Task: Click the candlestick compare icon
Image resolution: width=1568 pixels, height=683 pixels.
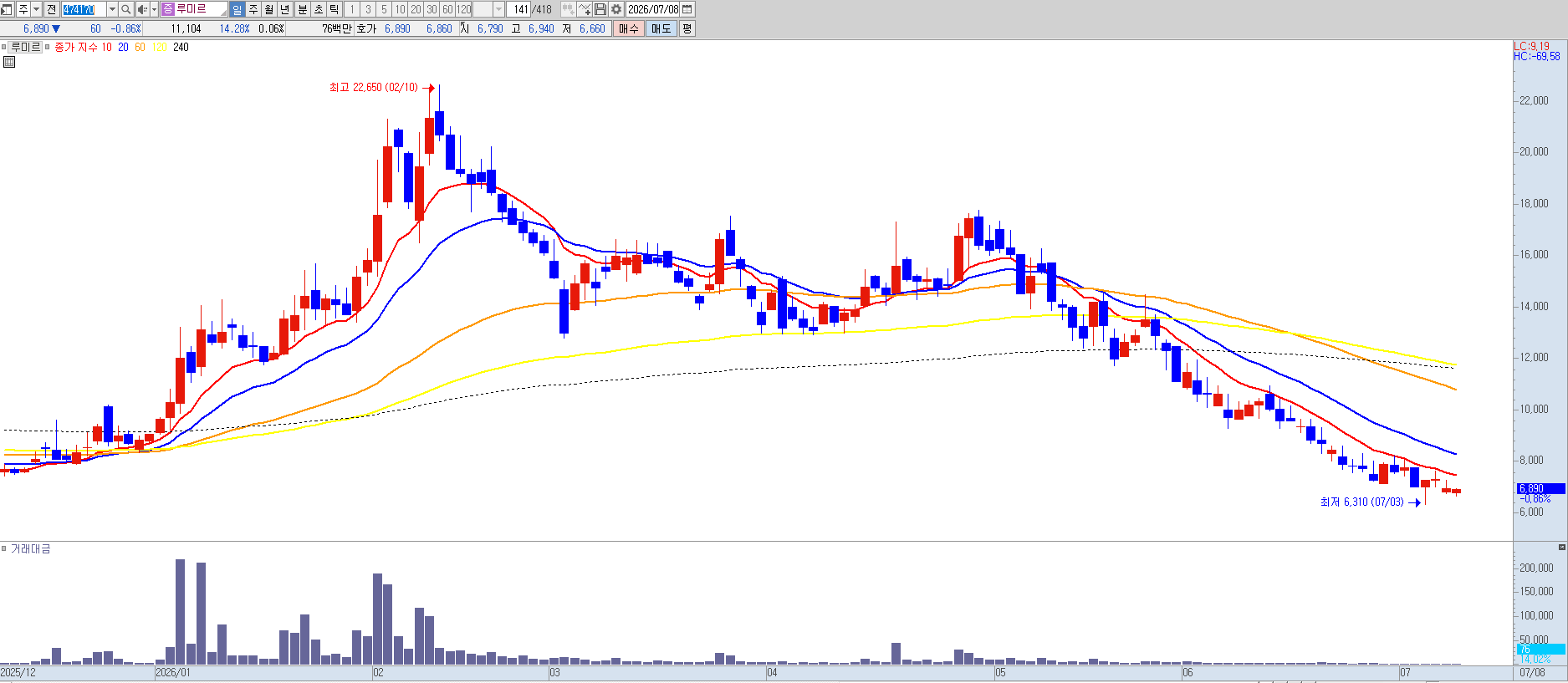Action: 569,9
